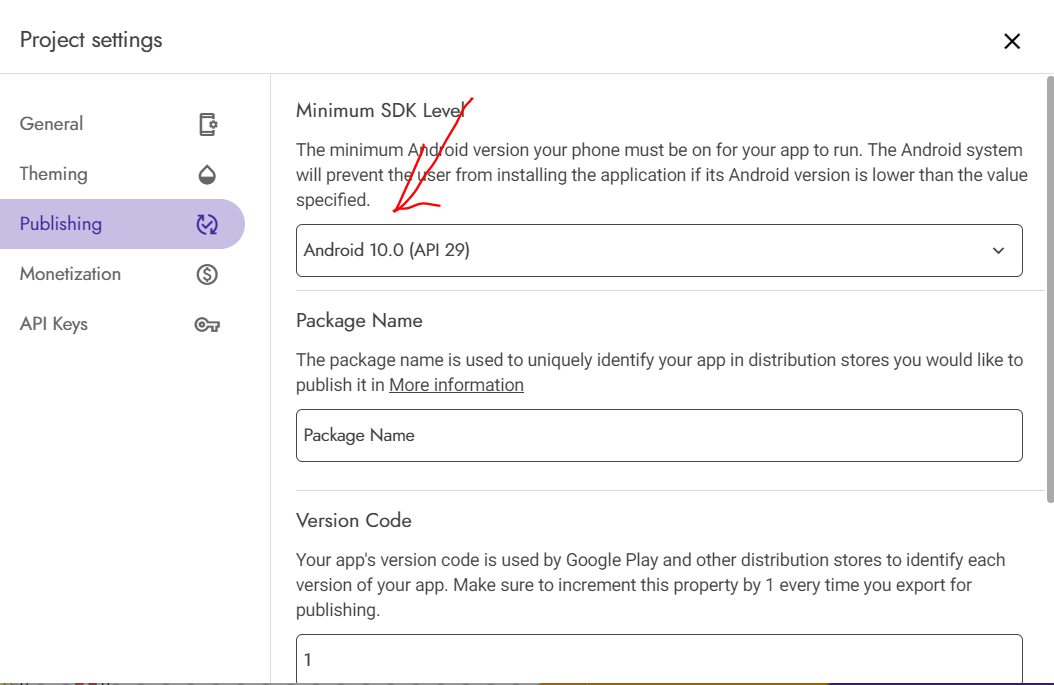Click the Version Code input showing 1
The height and width of the screenshot is (685, 1054).
coord(658,659)
